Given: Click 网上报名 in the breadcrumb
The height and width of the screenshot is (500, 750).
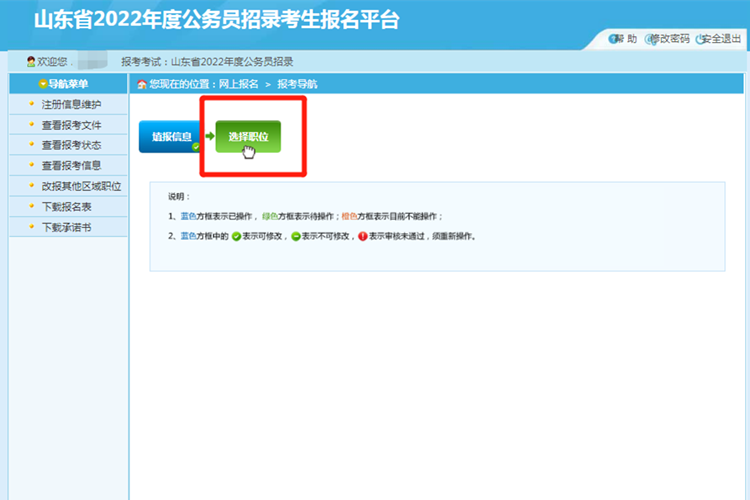Looking at the screenshot, I should tap(238, 84).
